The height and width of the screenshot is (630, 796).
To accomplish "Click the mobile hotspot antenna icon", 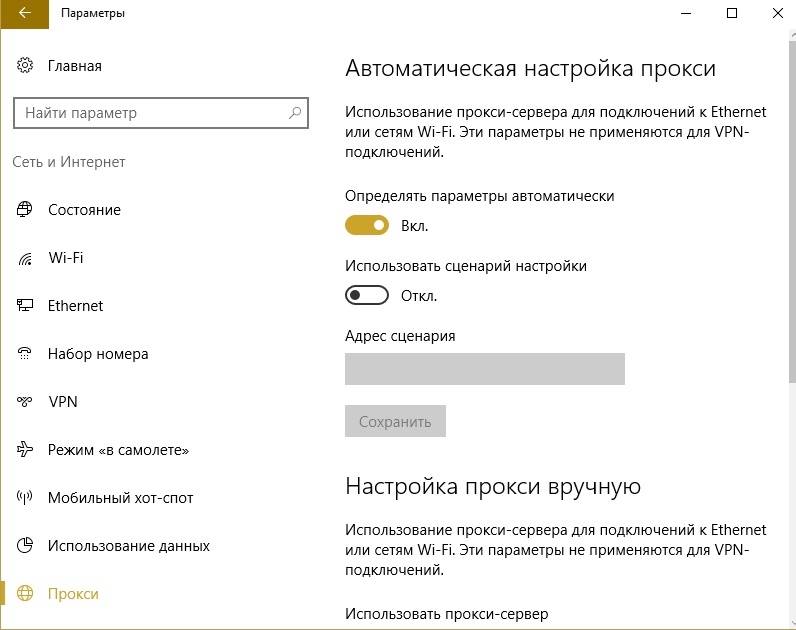I will click(25, 498).
